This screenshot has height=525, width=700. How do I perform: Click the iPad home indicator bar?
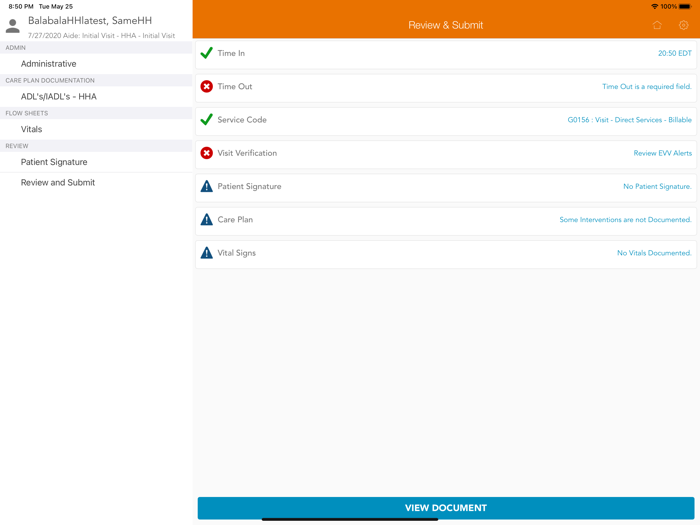tap(350, 519)
